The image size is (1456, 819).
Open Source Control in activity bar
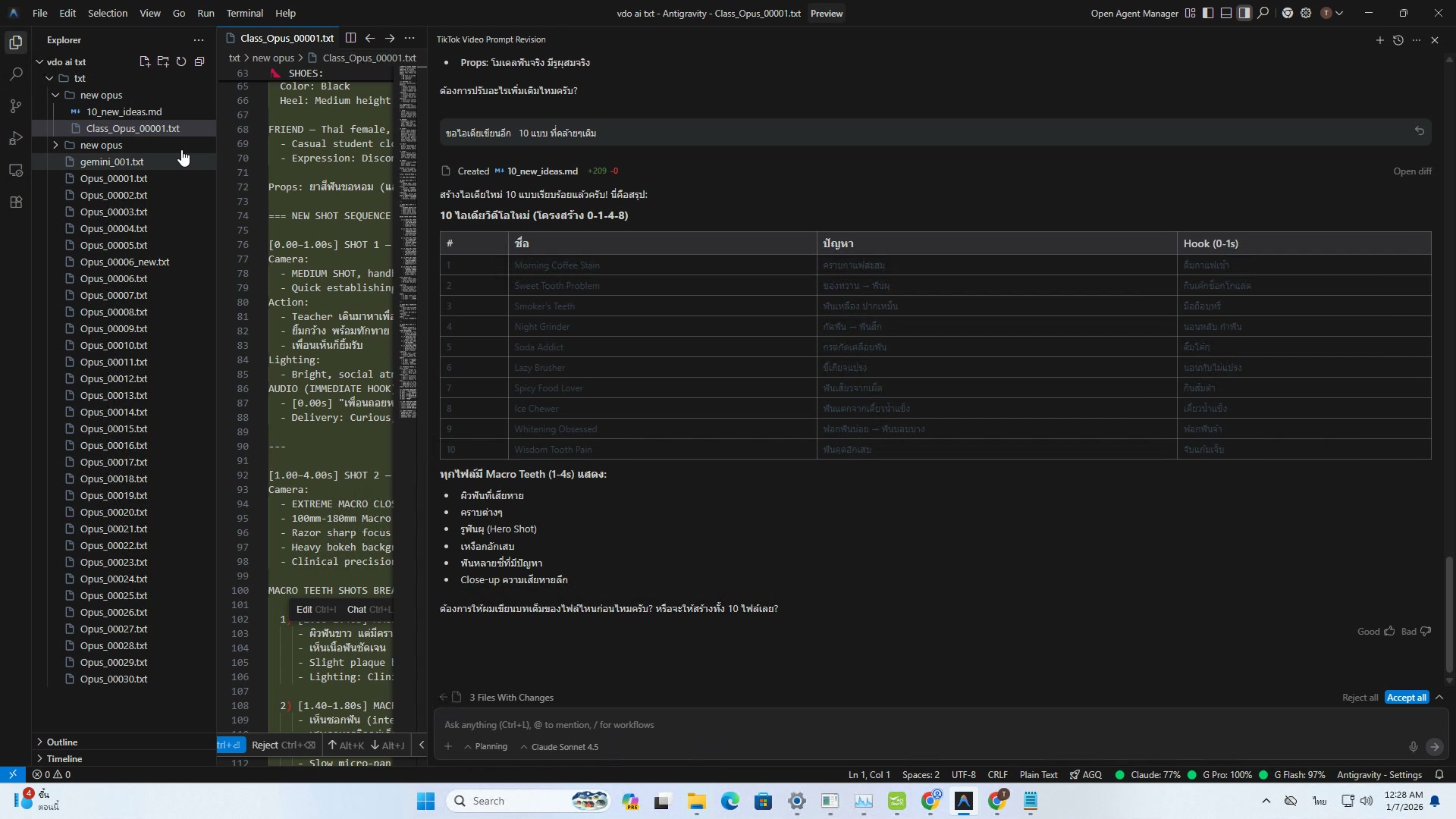click(x=16, y=106)
